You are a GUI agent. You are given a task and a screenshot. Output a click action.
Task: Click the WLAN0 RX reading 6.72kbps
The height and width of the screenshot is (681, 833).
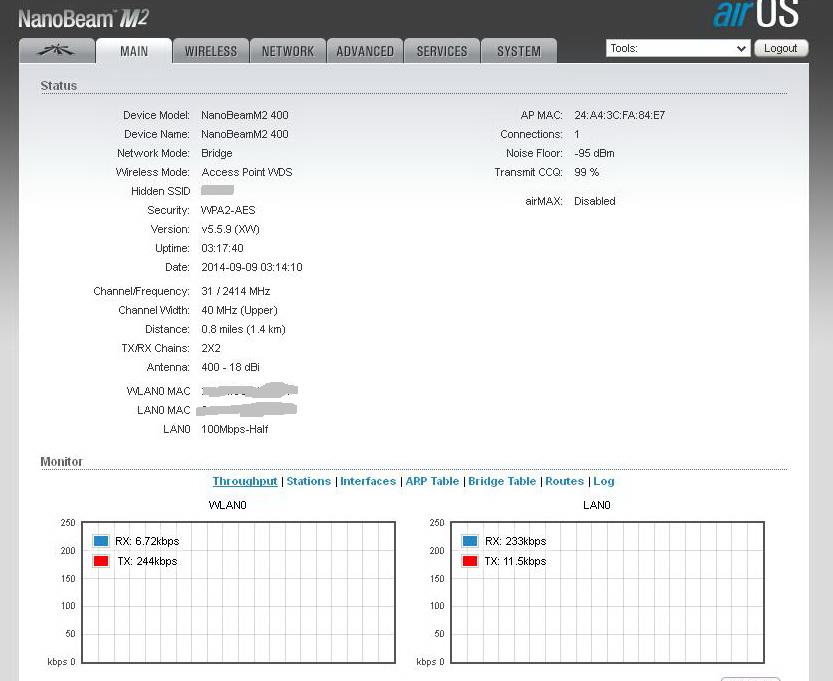pos(157,541)
